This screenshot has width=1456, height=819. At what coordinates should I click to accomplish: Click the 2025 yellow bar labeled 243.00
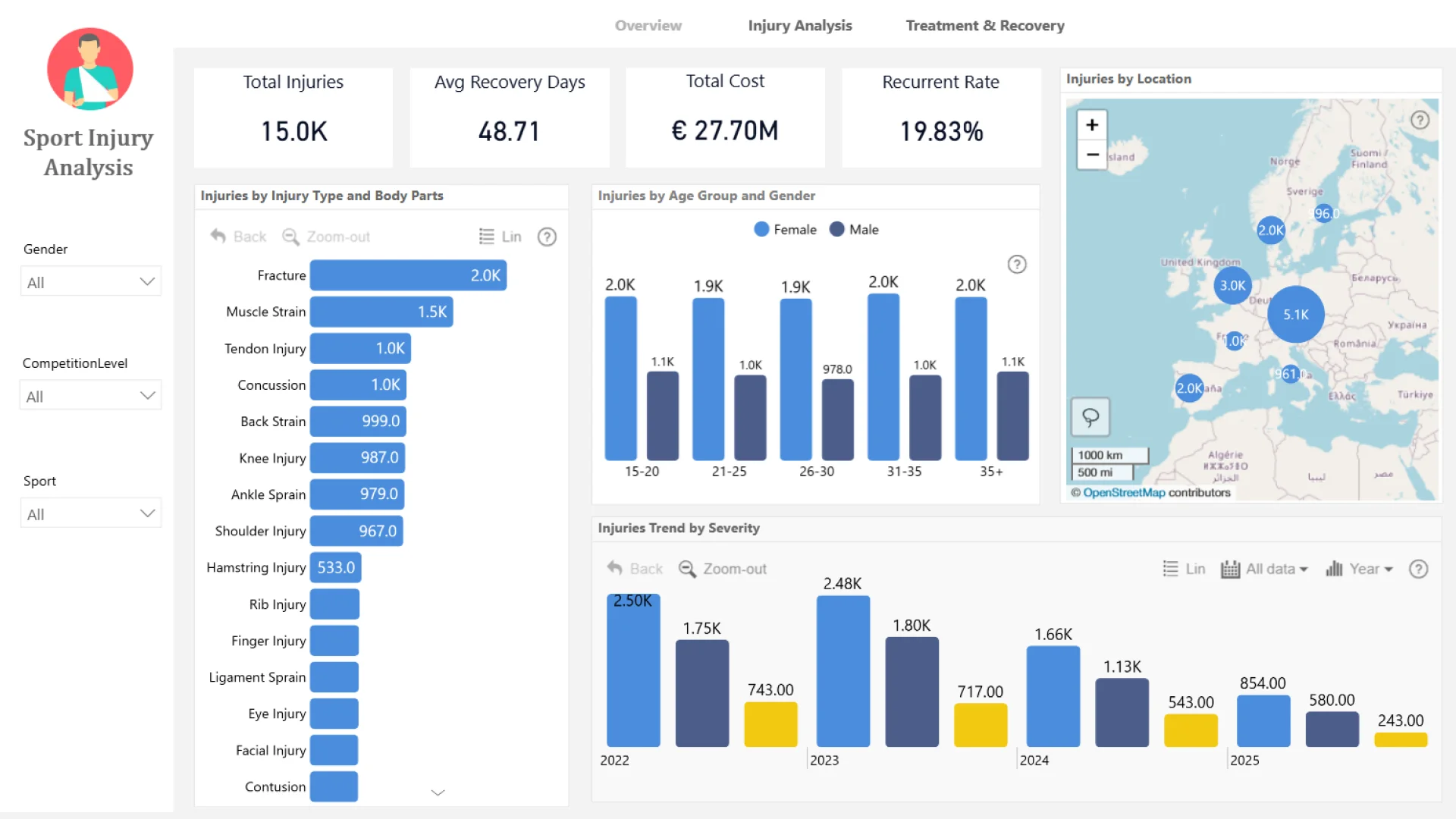tap(1401, 739)
